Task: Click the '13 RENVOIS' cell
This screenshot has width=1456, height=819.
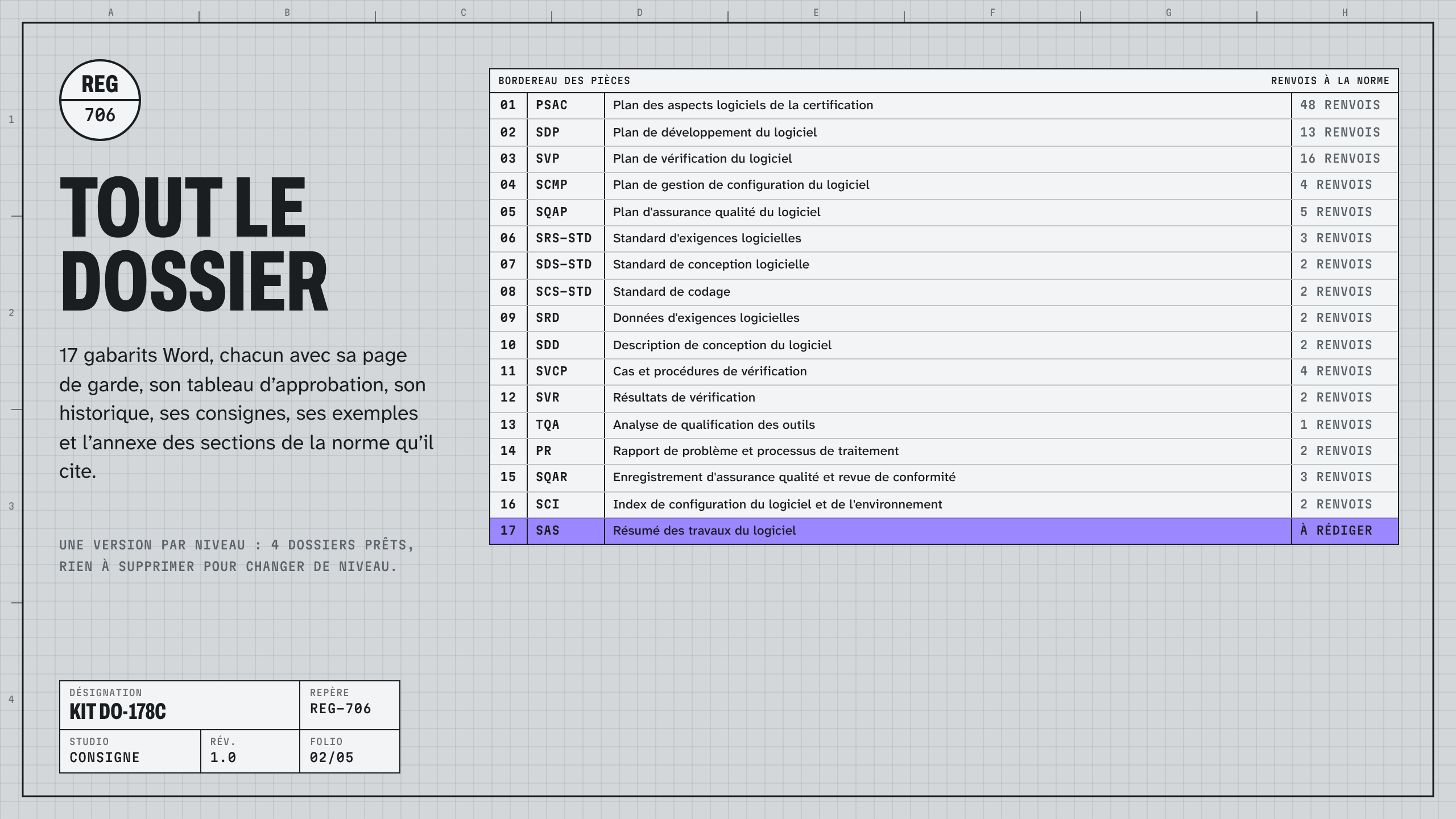Action: coord(1345,133)
